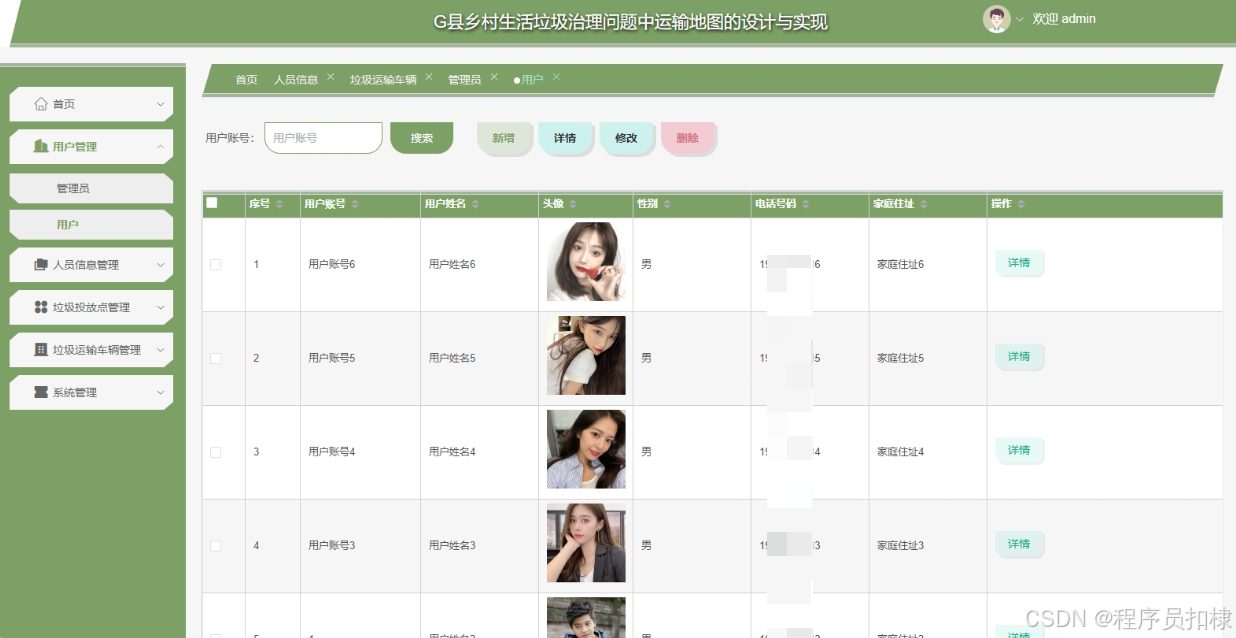Expand the 首页 sidebar menu chevron
This screenshot has height=638, width=1236.
tap(160, 104)
